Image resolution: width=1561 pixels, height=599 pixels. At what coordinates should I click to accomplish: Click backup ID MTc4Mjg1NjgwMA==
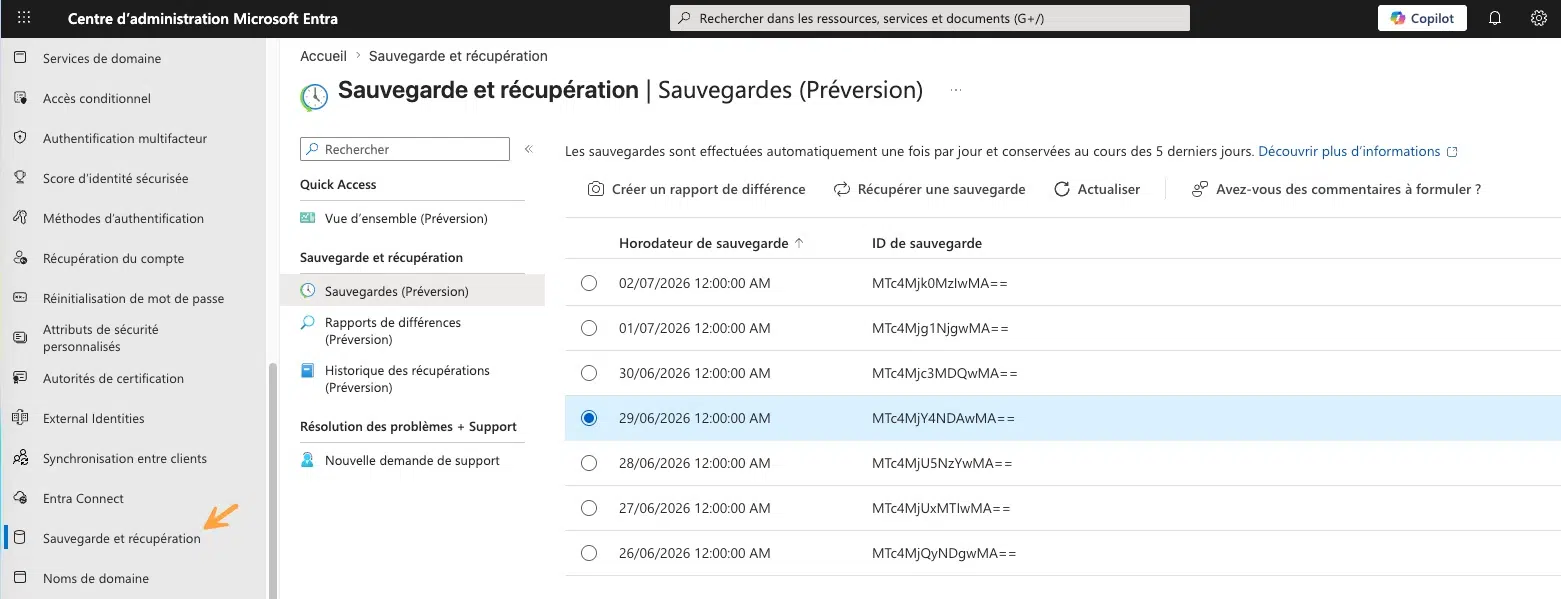click(940, 328)
